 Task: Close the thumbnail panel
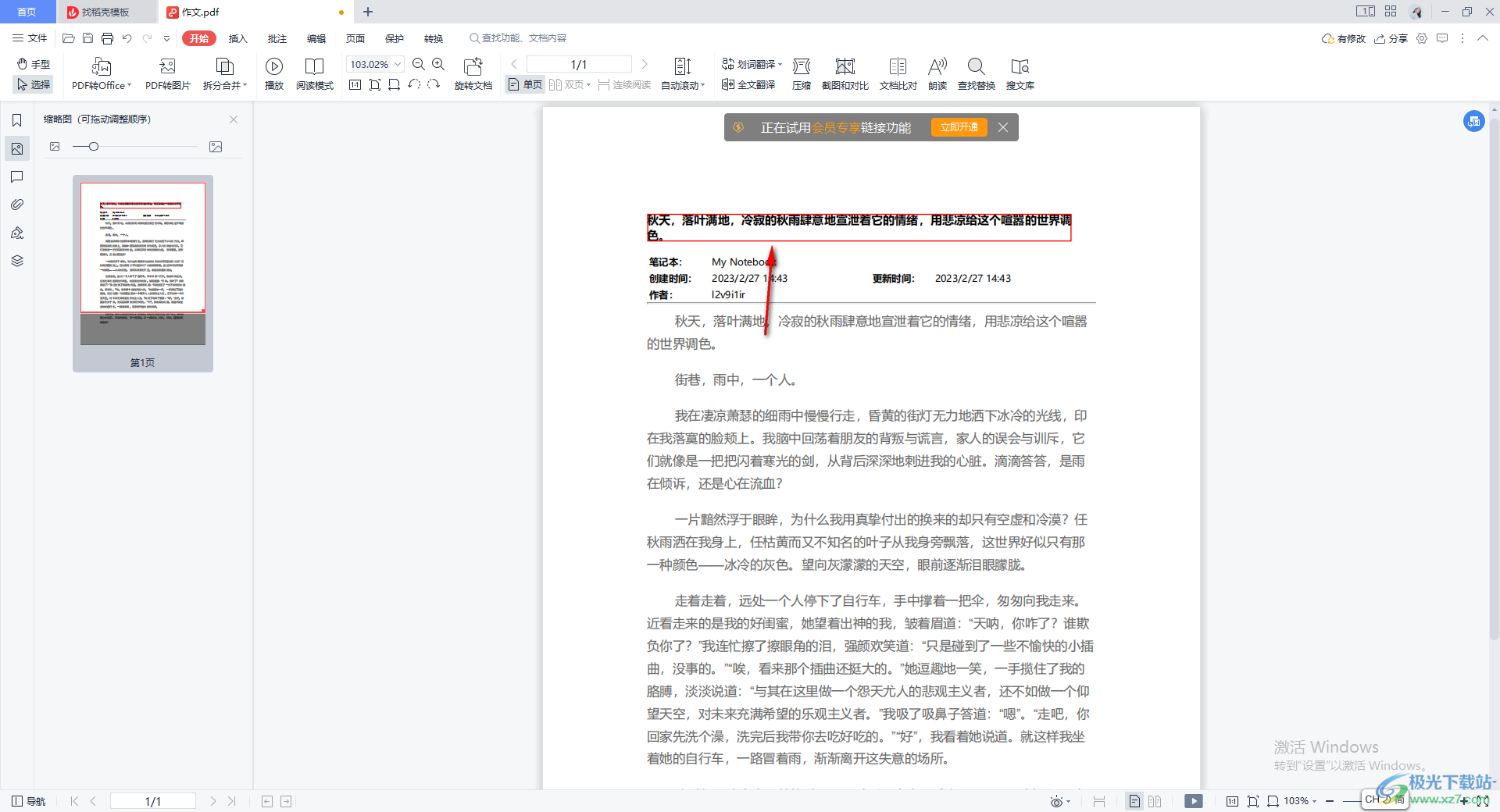(x=234, y=119)
